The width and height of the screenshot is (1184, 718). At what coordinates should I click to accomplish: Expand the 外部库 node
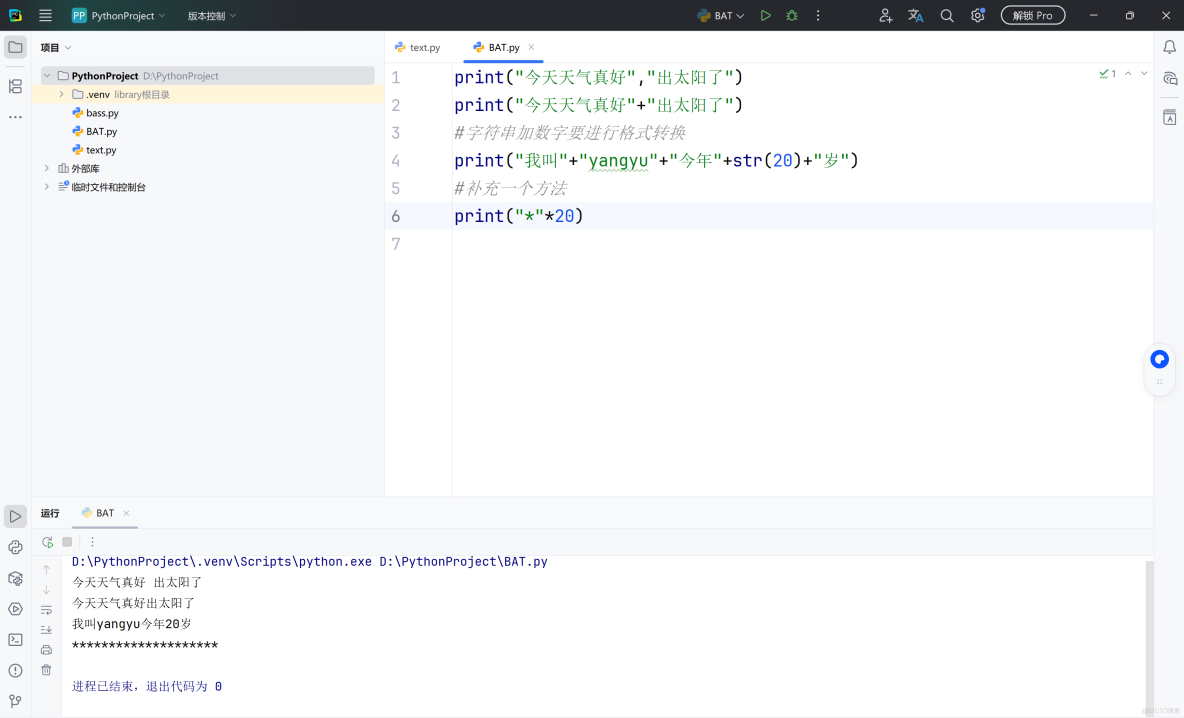pyautogui.click(x=44, y=167)
